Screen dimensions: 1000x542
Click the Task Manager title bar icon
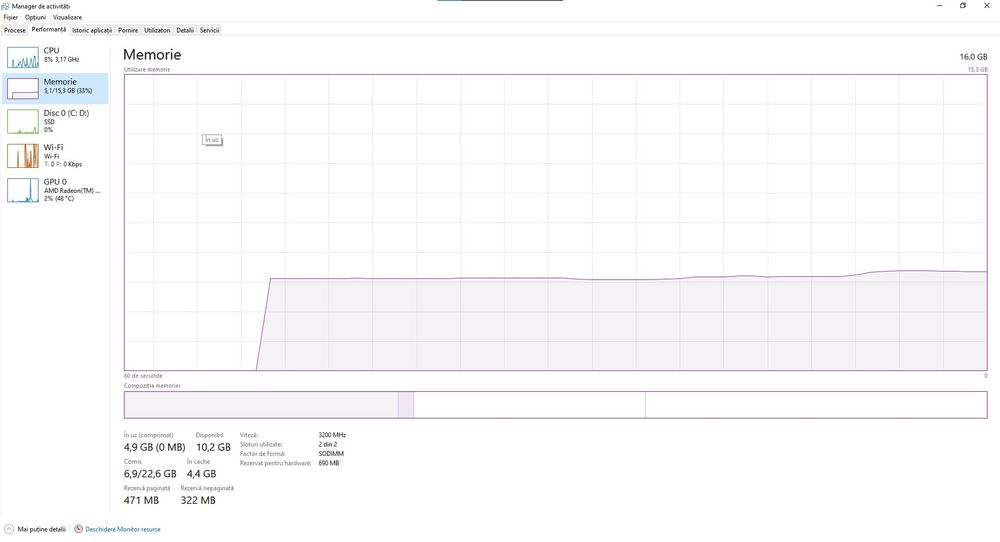[x=6, y=6]
